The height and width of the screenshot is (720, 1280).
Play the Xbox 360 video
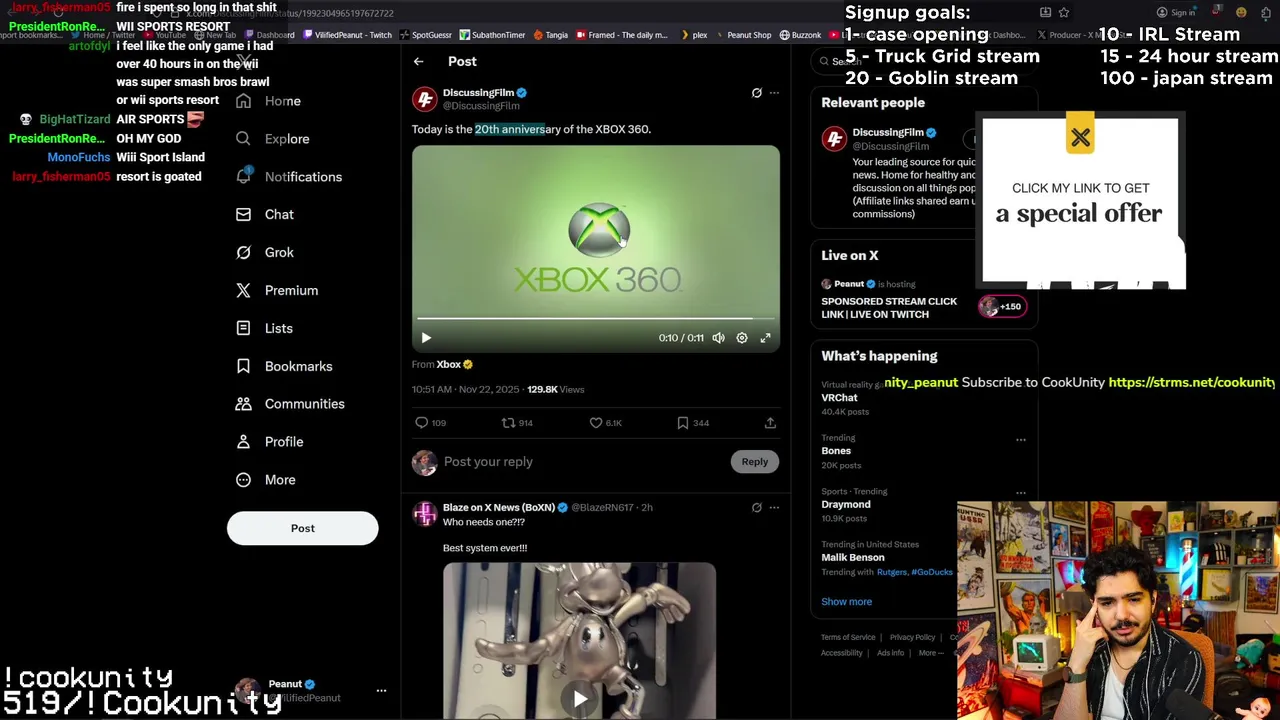[426, 338]
